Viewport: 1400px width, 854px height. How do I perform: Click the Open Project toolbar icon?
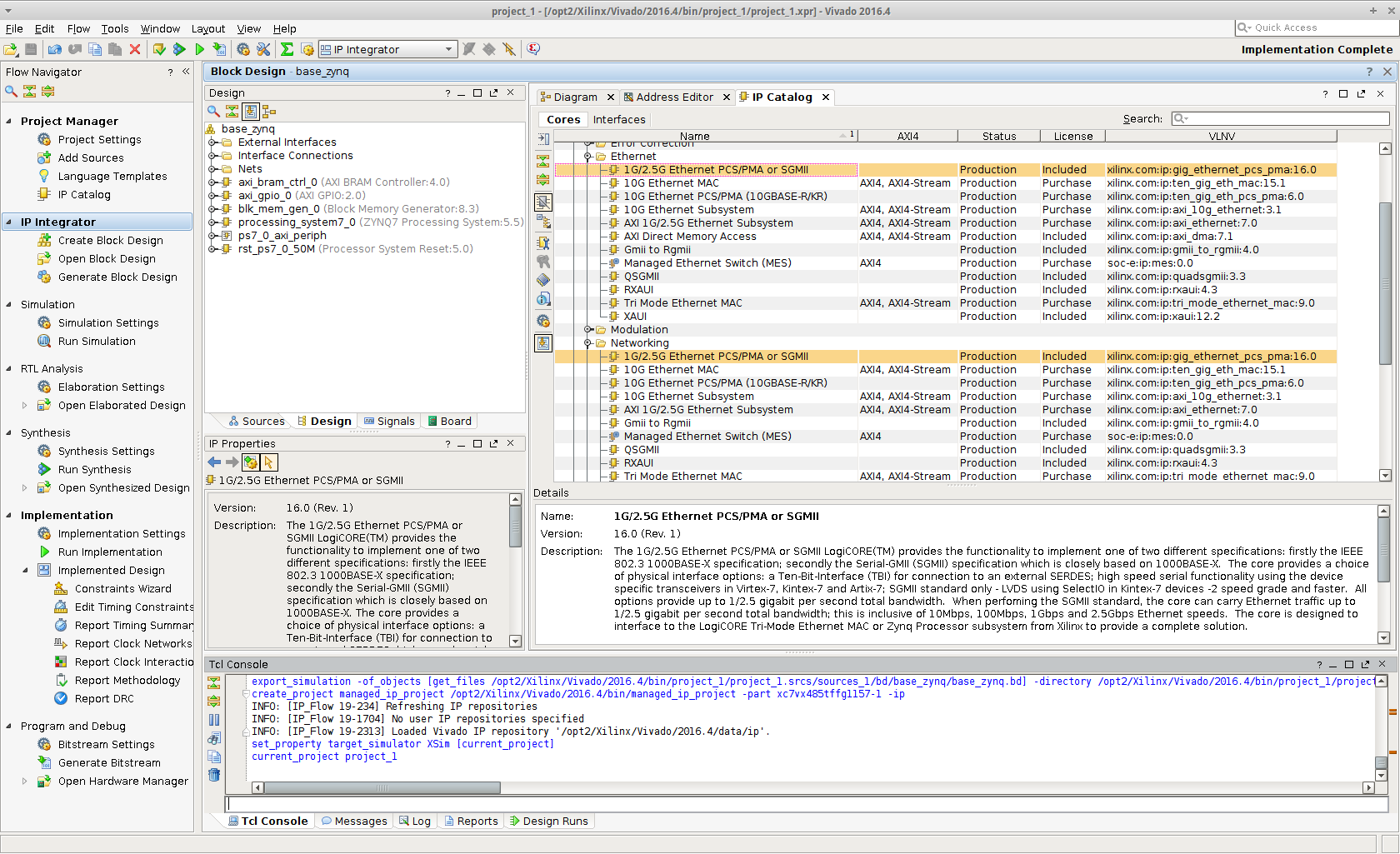point(11,49)
